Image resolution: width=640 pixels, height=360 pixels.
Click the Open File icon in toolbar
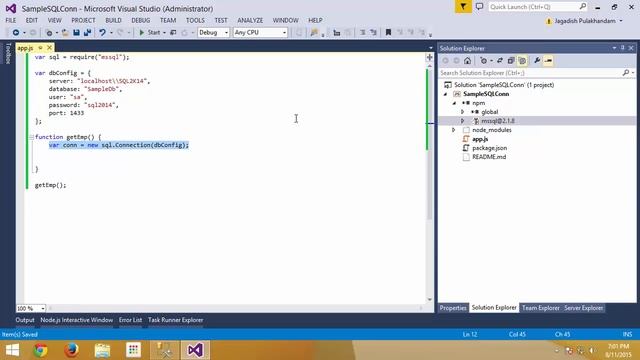pos(65,32)
